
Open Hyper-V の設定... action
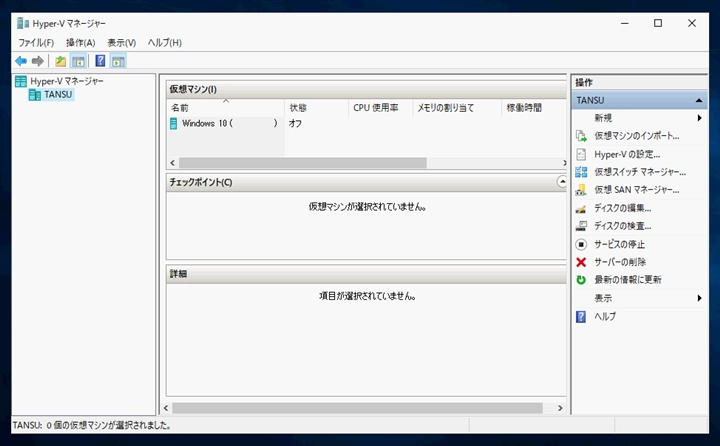627,154
